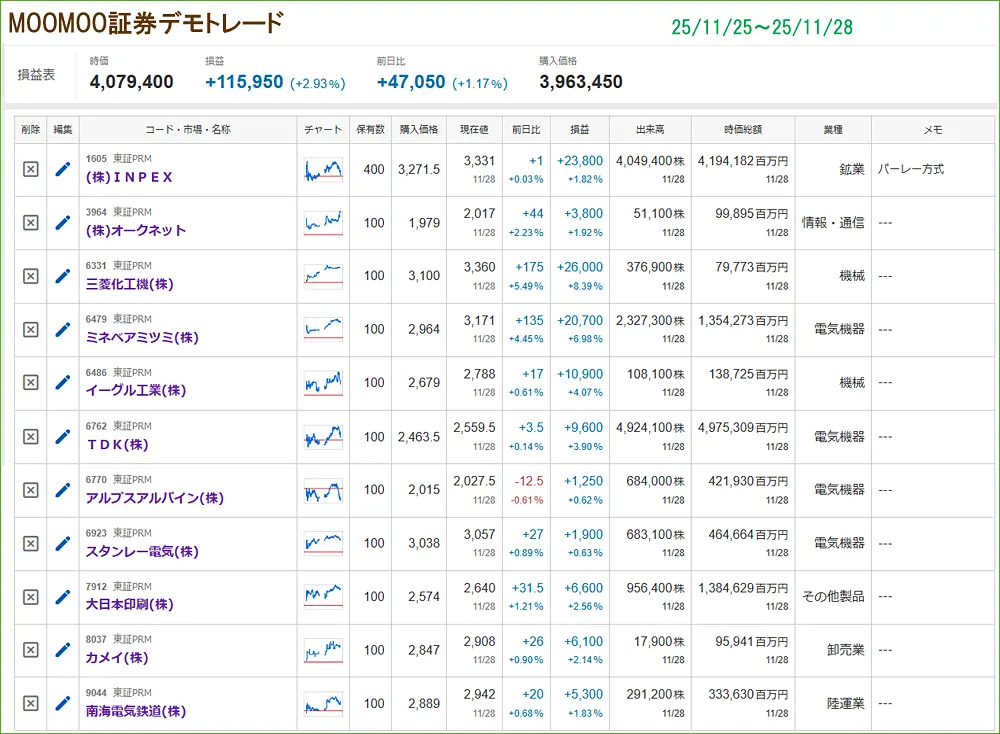
Task: Remove the TDK stock row
Action: (30, 437)
